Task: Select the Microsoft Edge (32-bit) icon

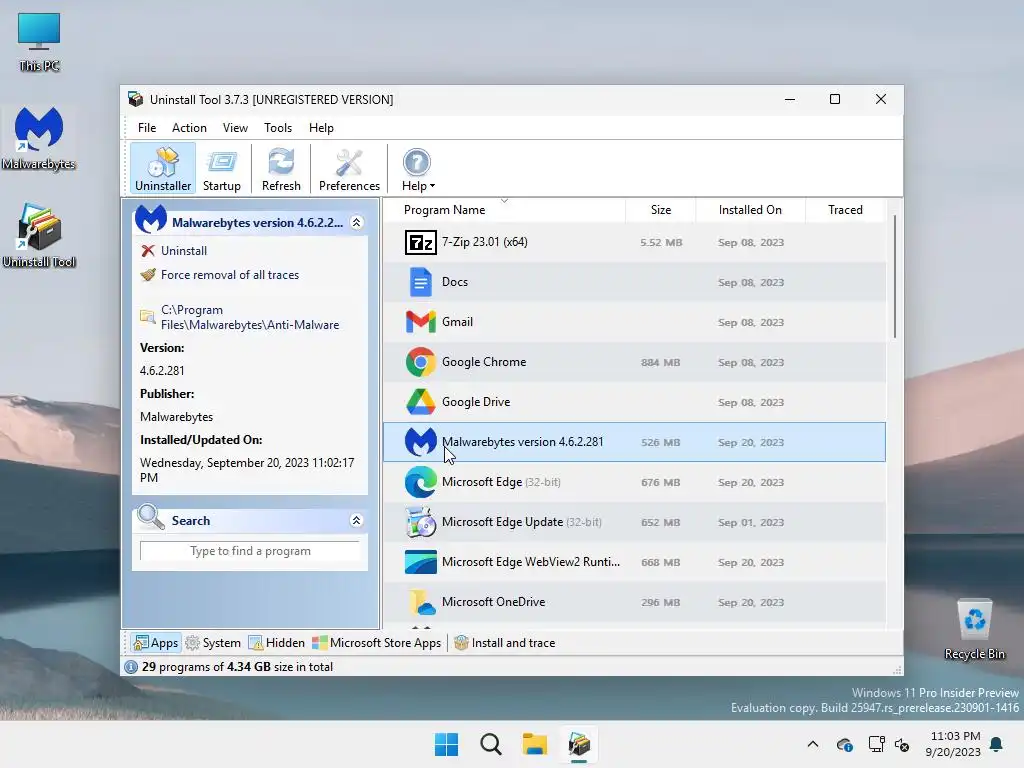Action: 421,482
